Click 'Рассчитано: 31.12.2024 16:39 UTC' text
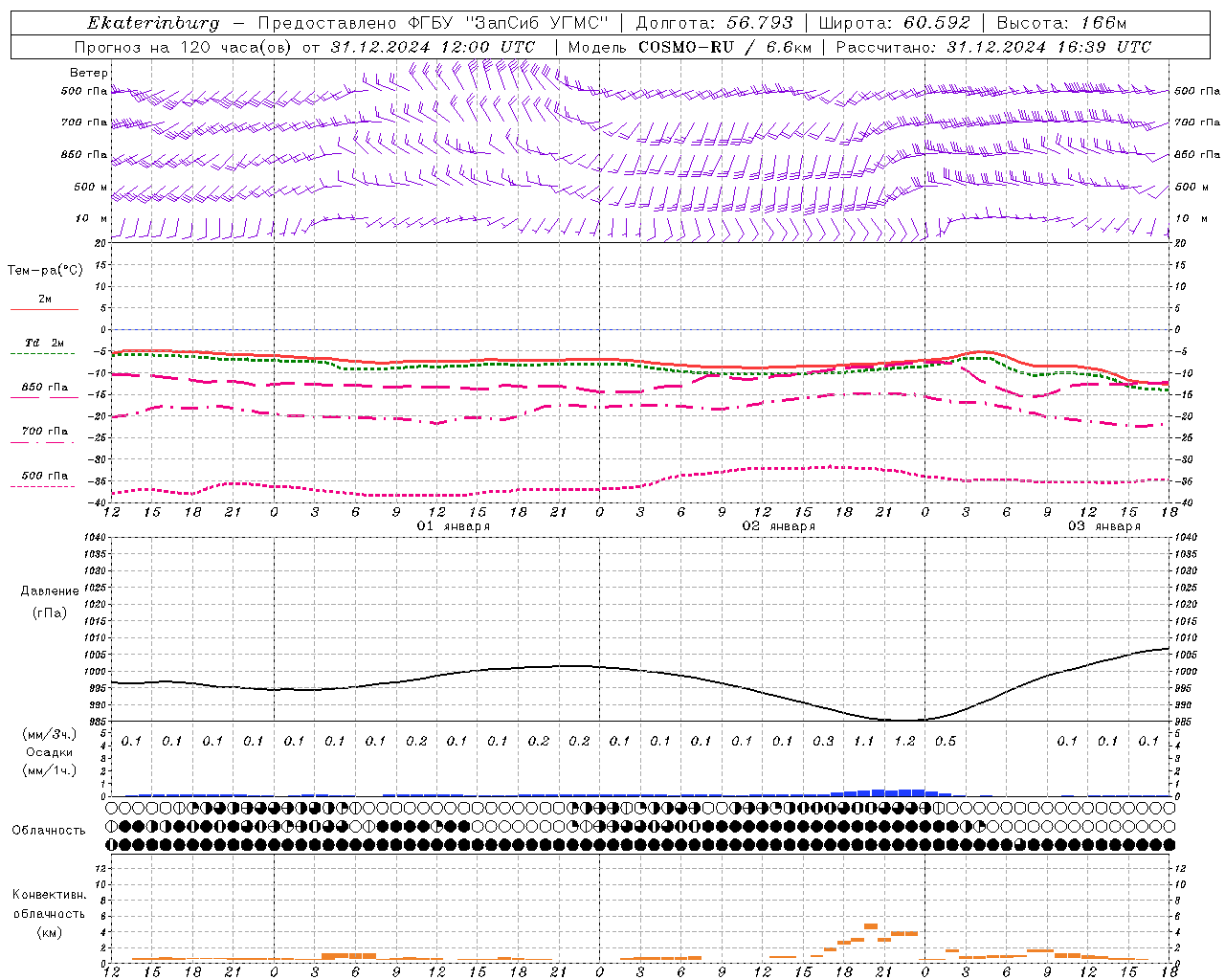Image resolution: width=1225 pixels, height=980 pixels. coord(993,47)
